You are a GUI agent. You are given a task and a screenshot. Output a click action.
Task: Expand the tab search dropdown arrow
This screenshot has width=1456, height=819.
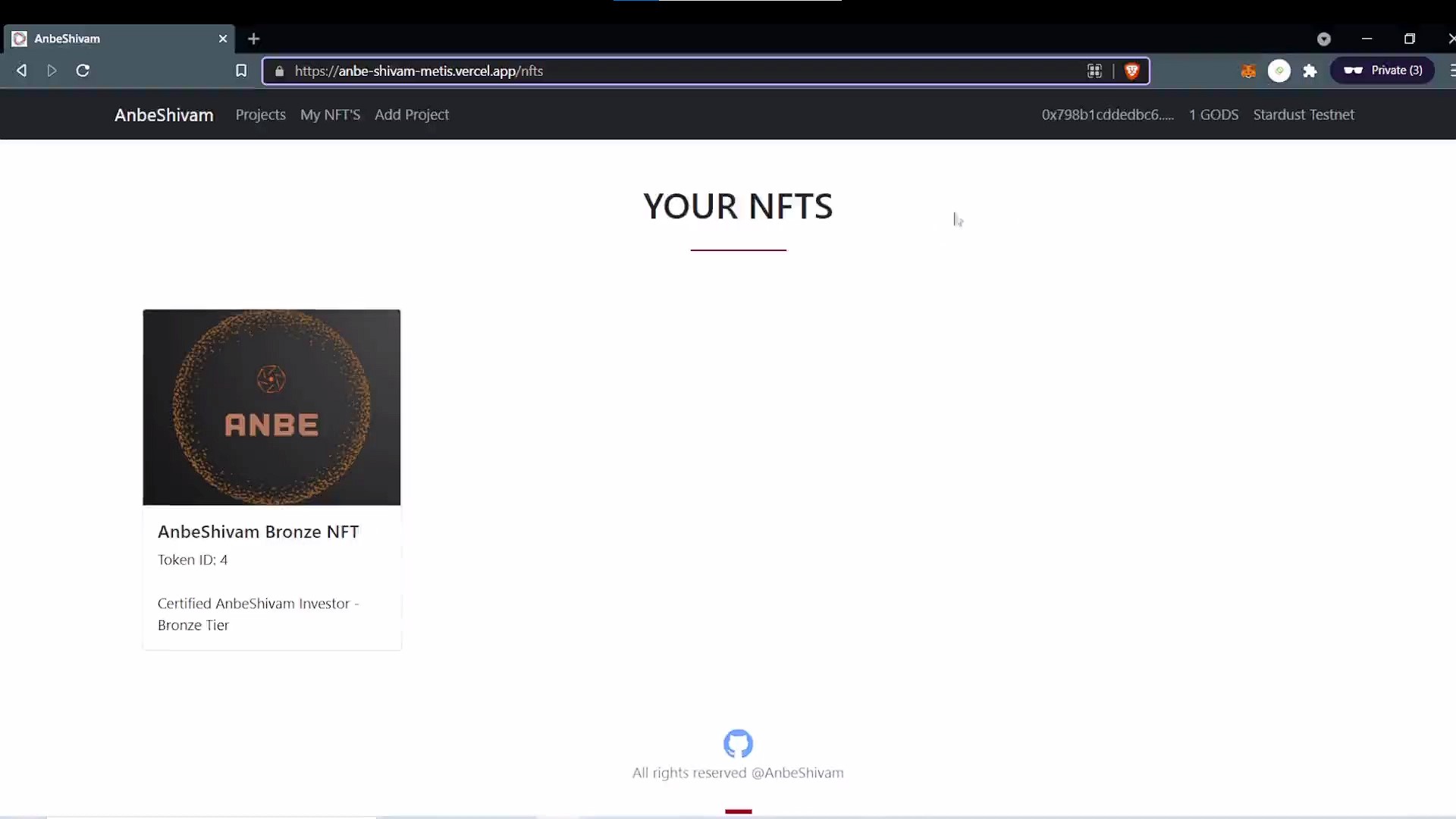(x=1324, y=39)
